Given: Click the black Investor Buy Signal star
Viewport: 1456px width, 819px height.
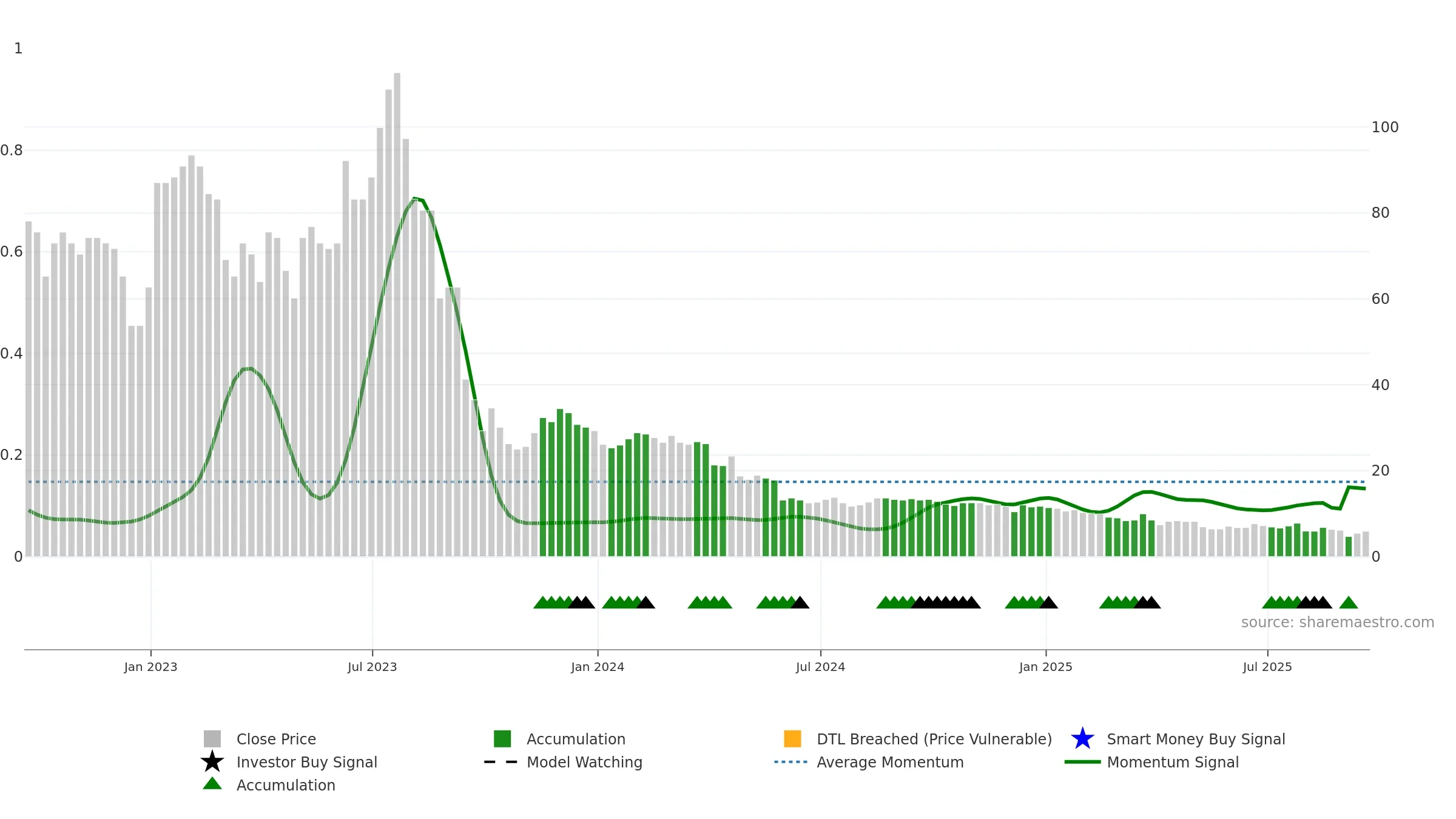Looking at the screenshot, I should coord(212,761).
